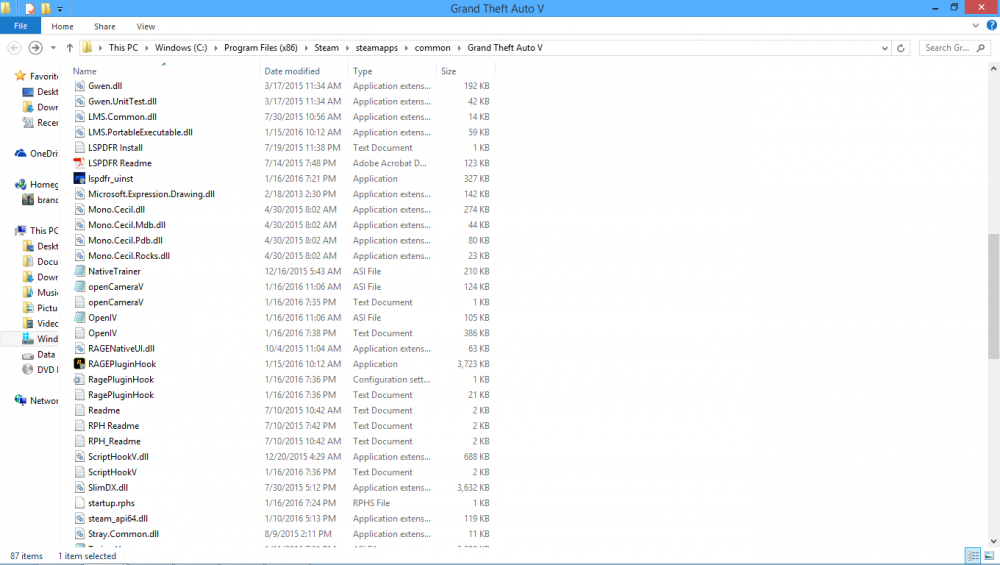The height and width of the screenshot is (565, 1000).
Task: Navigate to Windows (C:) breadcrumb
Action: (181, 48)
